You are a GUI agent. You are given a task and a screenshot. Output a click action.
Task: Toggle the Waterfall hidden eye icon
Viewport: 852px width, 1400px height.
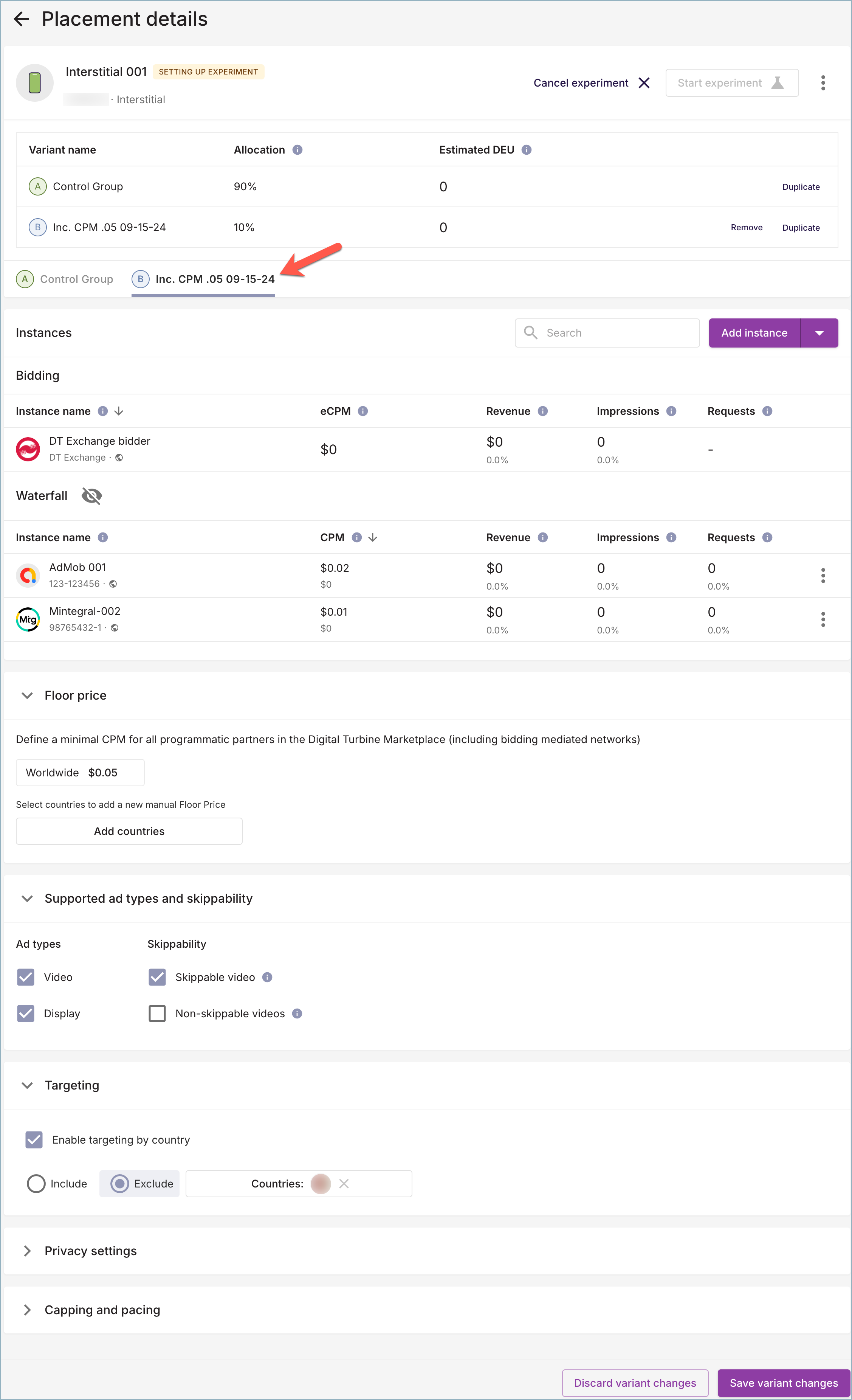pyautogui.click(x=91, y=496)
